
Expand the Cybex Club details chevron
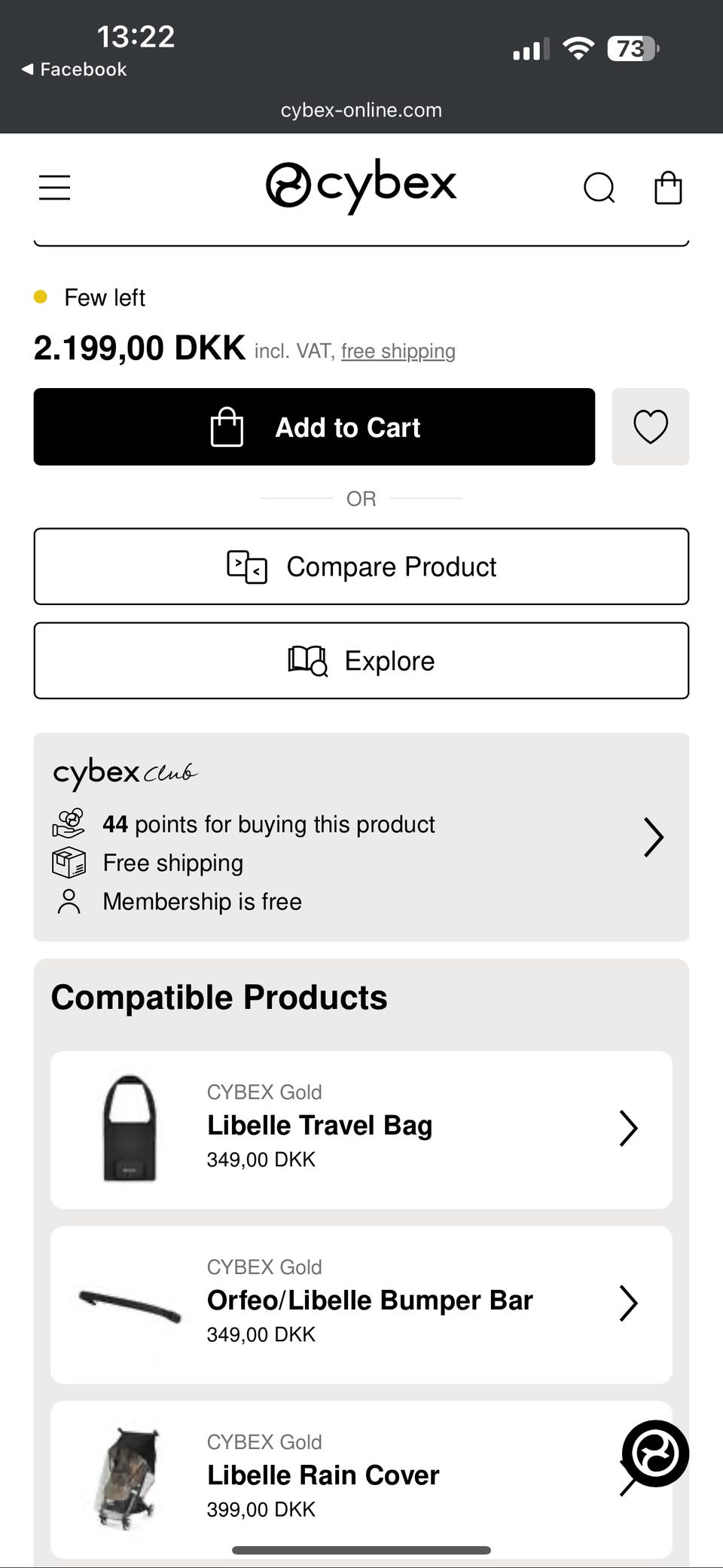click(653, 837)
